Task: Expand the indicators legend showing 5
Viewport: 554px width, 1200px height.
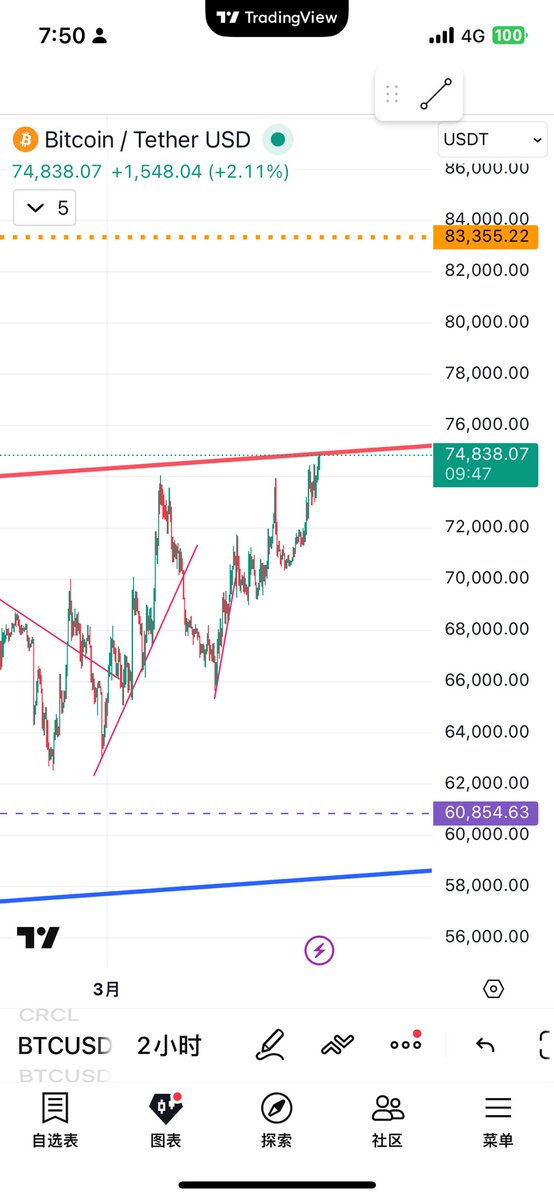Action: pyautogui.click(x=46, y=208)
